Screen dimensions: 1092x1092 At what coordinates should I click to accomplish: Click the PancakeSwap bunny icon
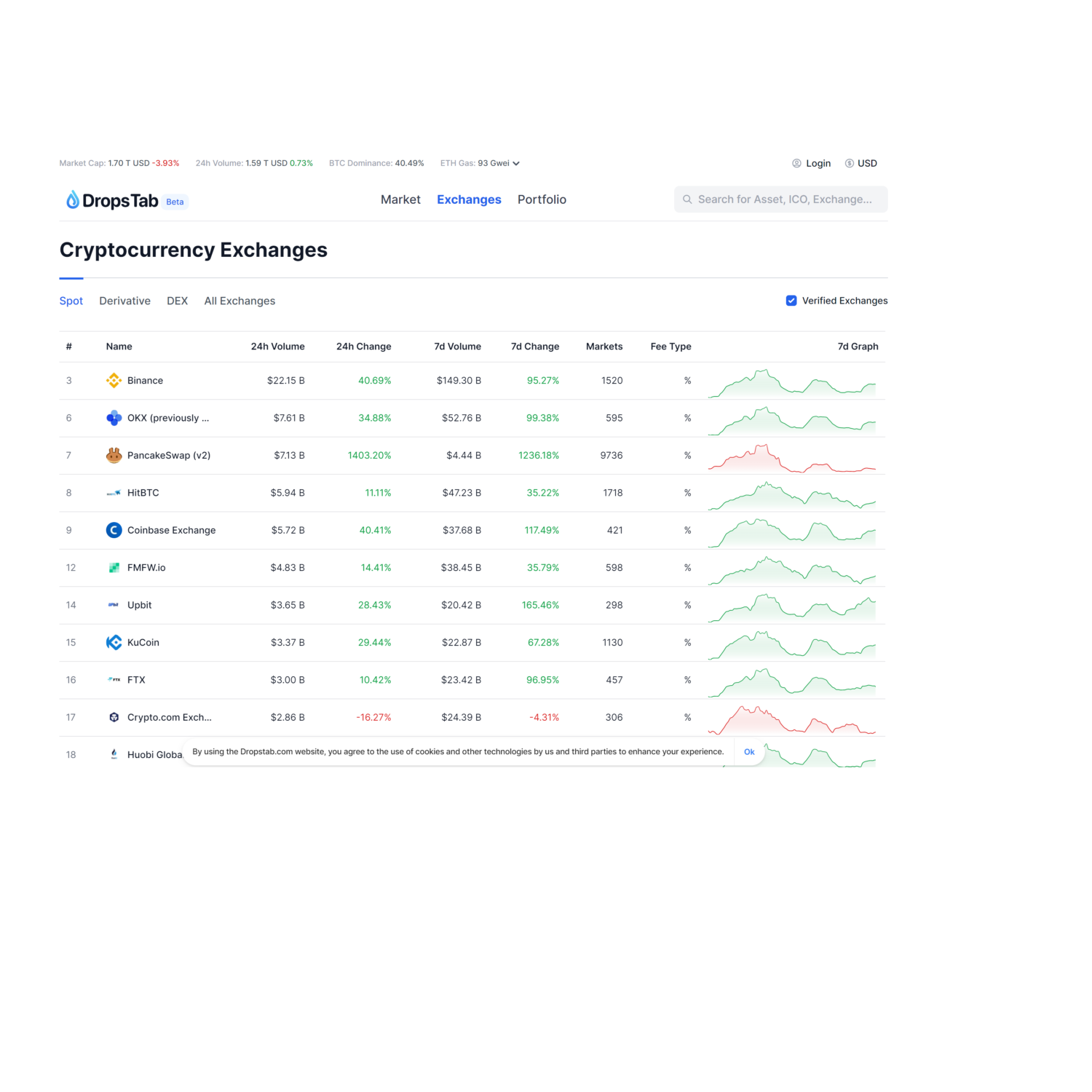(x=114, y=456)
